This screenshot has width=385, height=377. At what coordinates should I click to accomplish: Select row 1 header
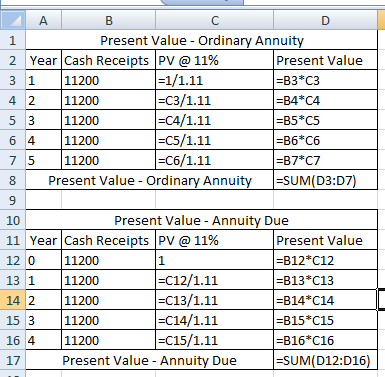[x=13, y=40]
